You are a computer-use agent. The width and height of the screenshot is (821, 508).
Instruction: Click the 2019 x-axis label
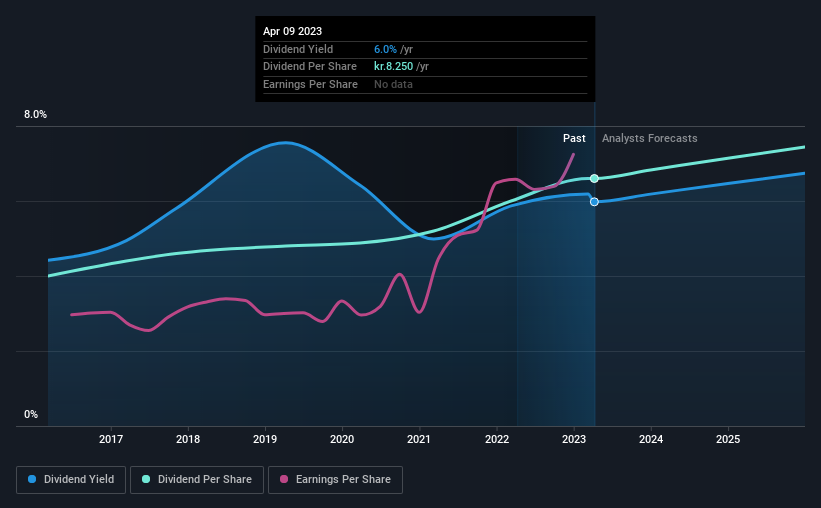pyautogui.click(x=265, y=439)
